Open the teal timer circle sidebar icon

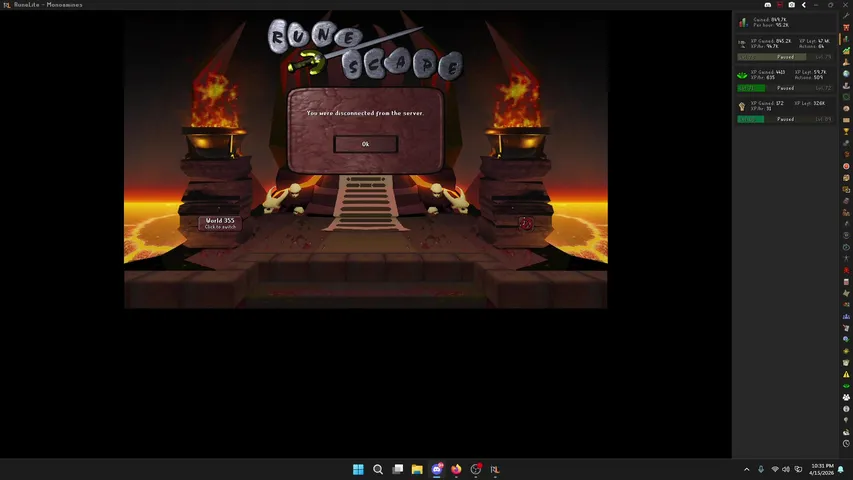coord(846,247)
